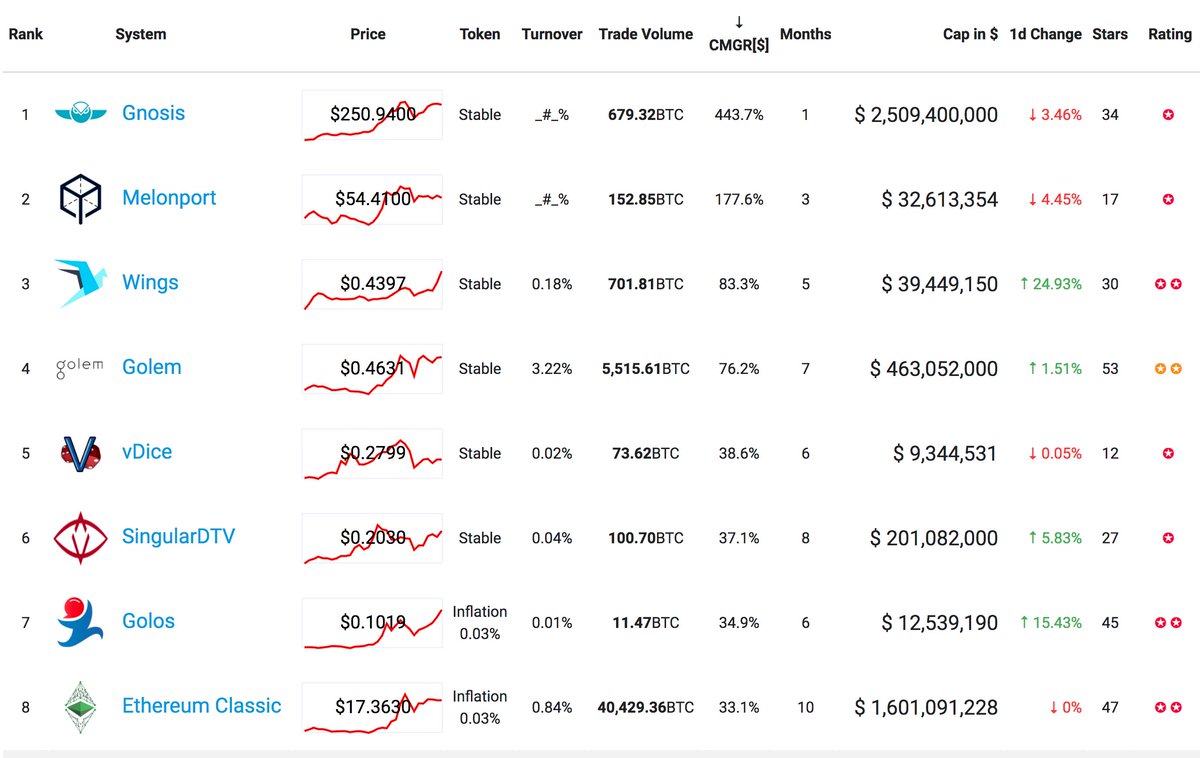
Task: Sort table by System column header
Action: pos(141,34)
